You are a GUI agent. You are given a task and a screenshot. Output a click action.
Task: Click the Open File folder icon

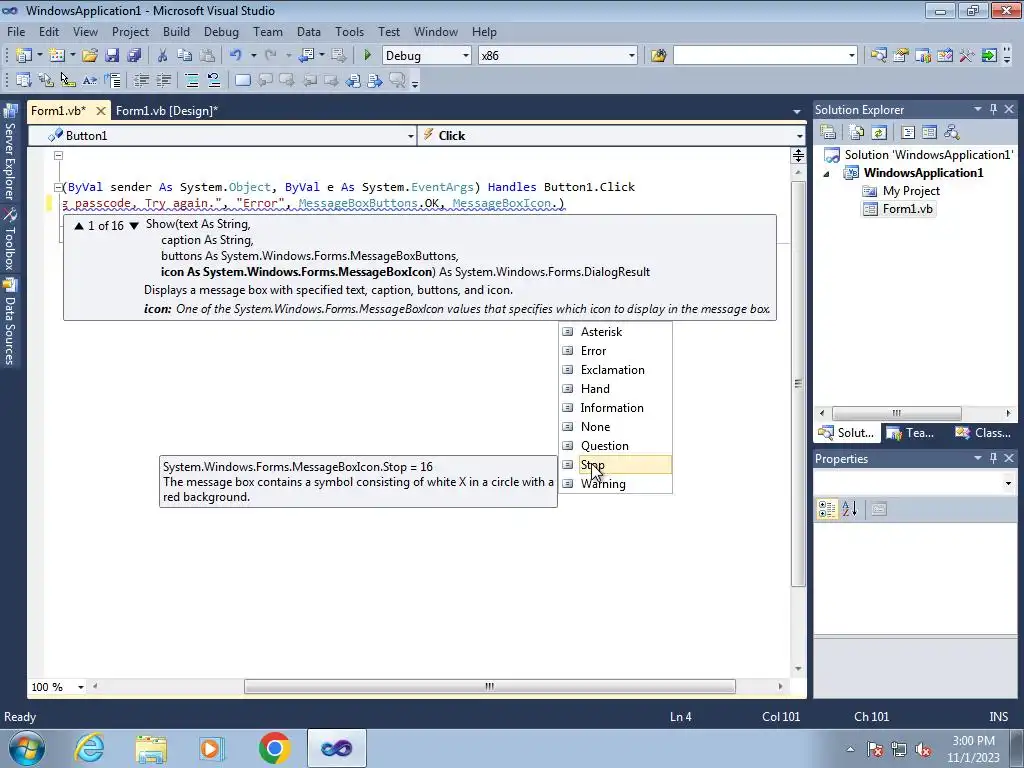point(89,56)
